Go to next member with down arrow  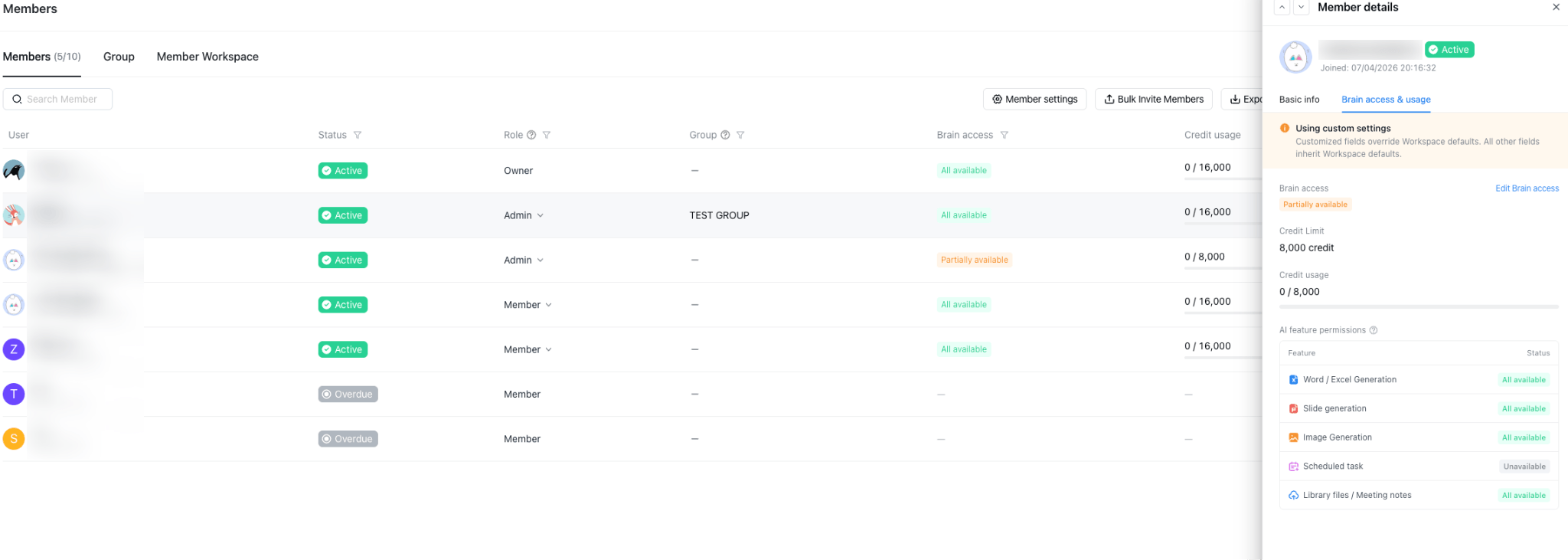1302,8
